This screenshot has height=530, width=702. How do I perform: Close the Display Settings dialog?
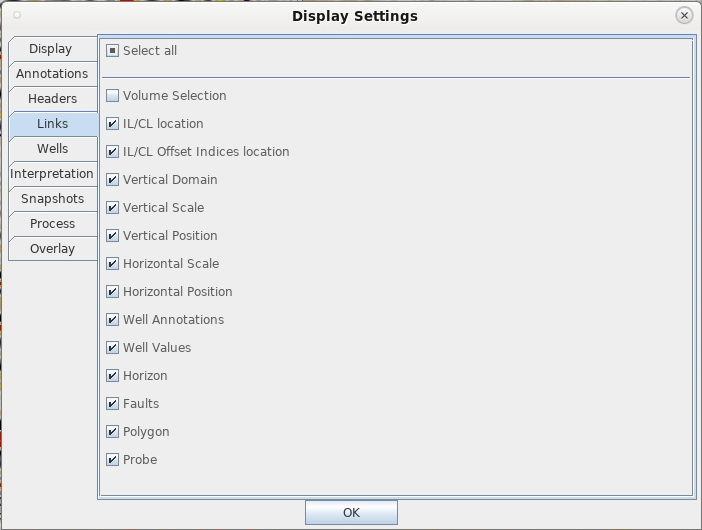(684, 16)
